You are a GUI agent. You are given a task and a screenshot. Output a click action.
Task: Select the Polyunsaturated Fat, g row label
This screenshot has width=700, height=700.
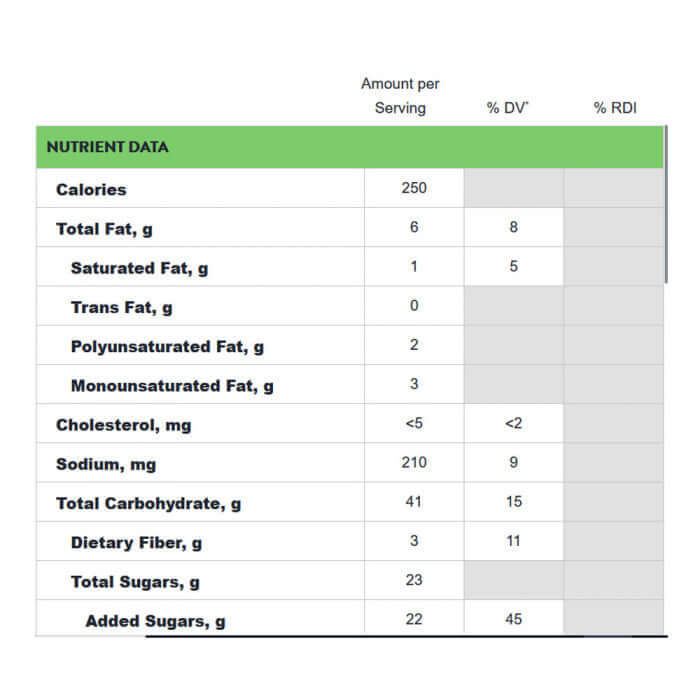coord(167,347)
